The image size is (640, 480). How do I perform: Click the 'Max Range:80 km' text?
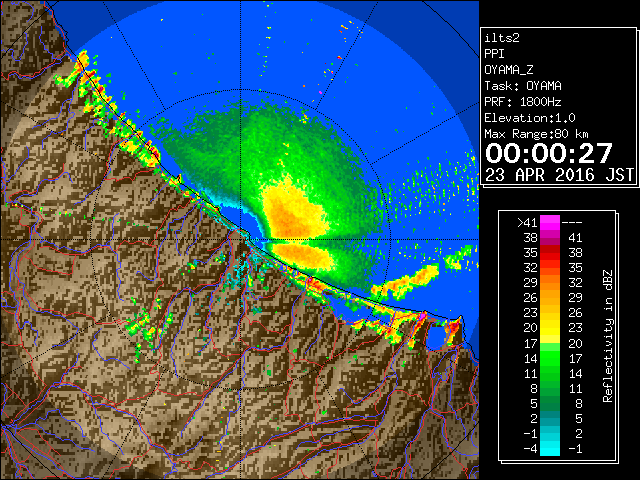536,134
